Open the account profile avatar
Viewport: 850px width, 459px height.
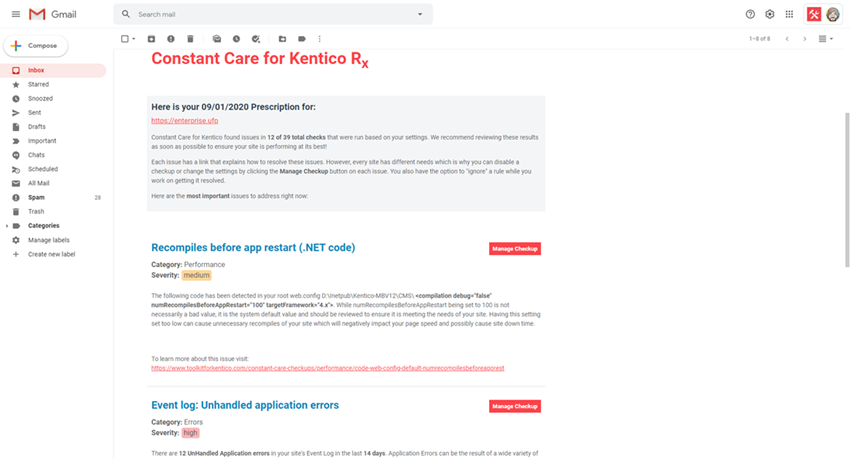833,14
